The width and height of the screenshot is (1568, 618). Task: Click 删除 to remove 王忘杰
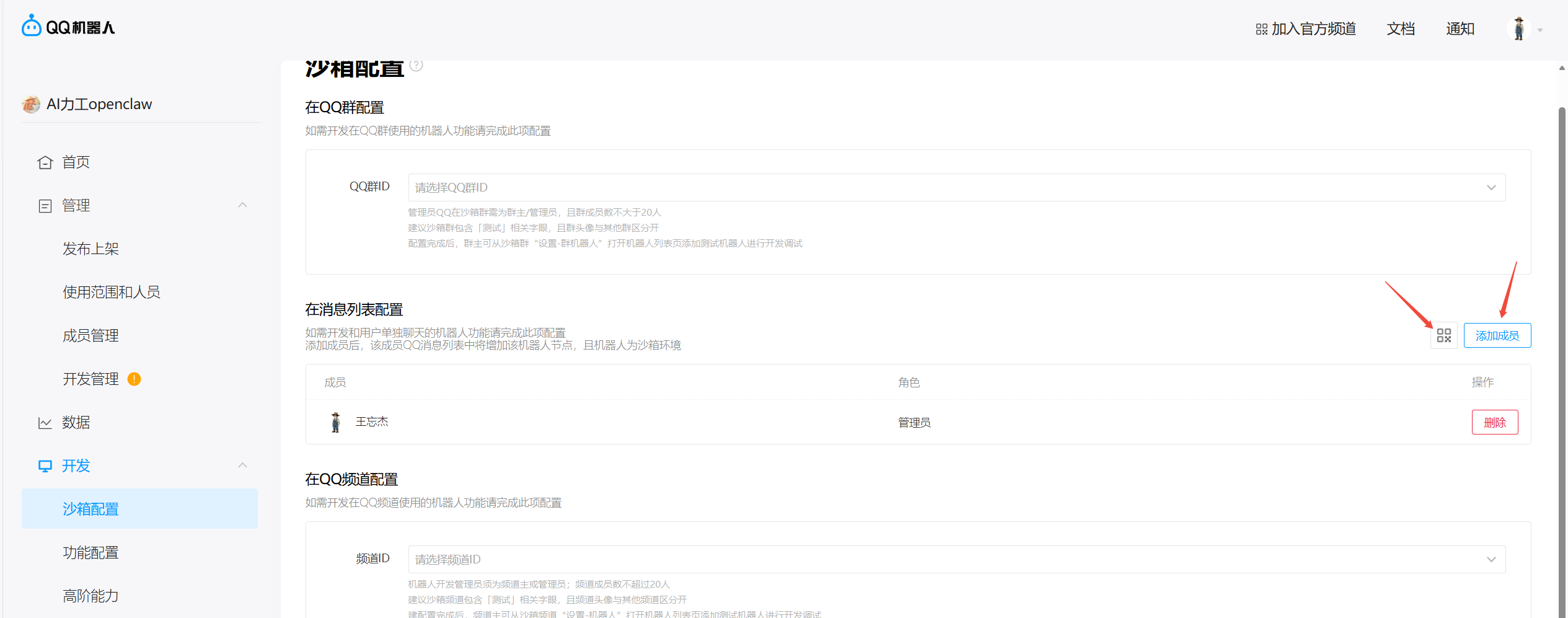point(1495,422)
